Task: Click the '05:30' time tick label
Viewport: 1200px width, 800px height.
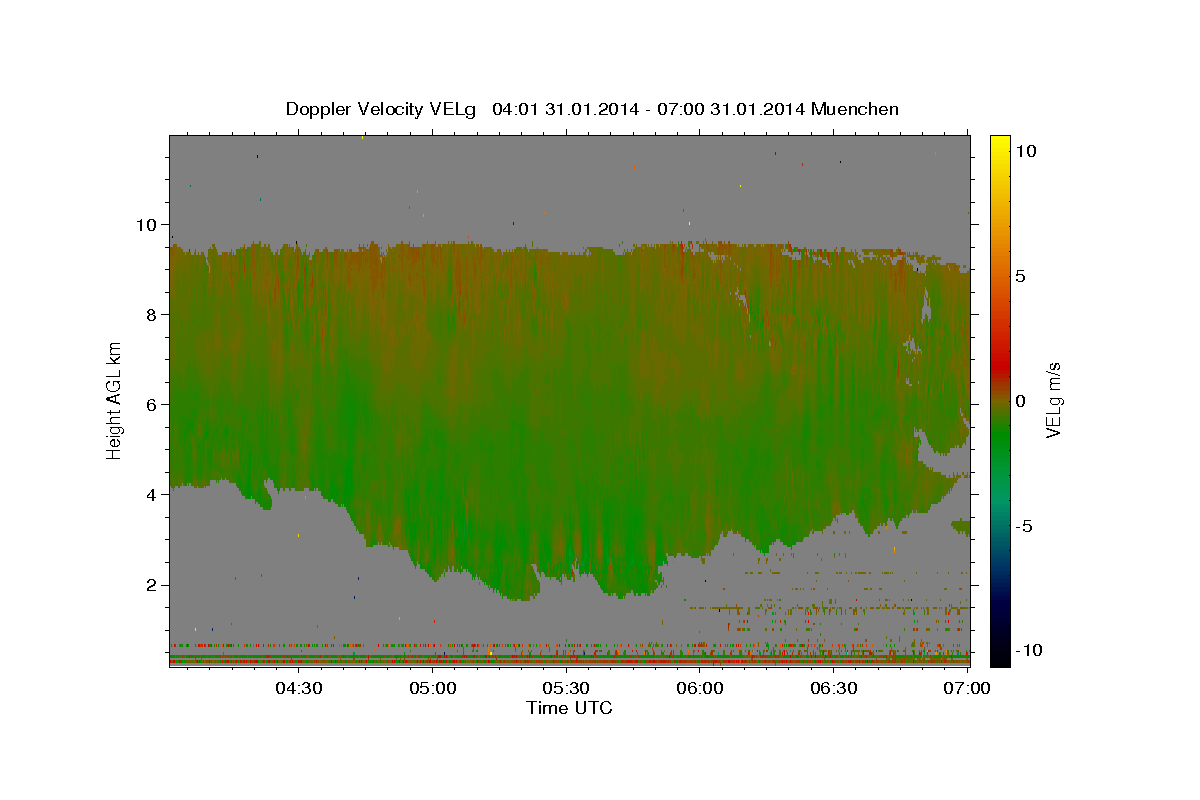Action: point(566,688)
